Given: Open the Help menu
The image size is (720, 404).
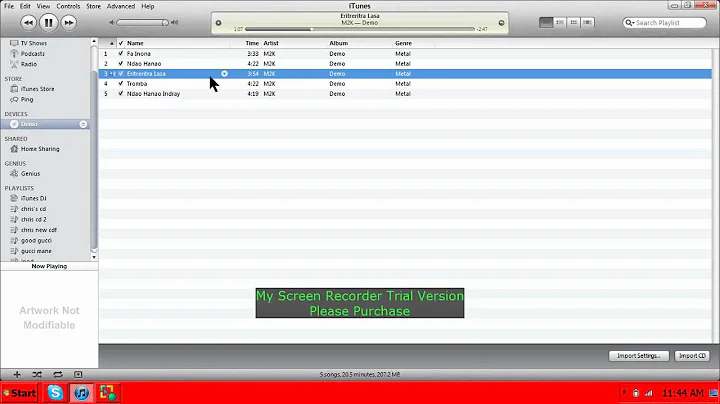Looking at the screenshot, I should click(147, 6).
